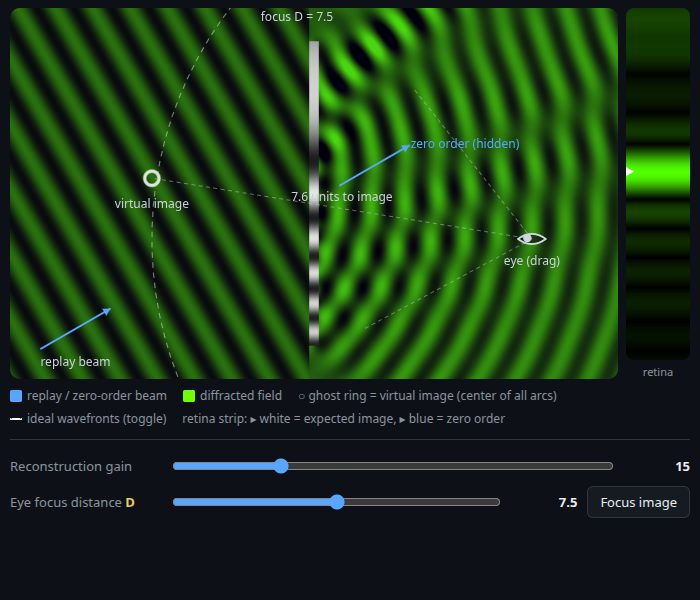
Task: Click the white expected-image marker on retina
Action: [x=629, y=171]
